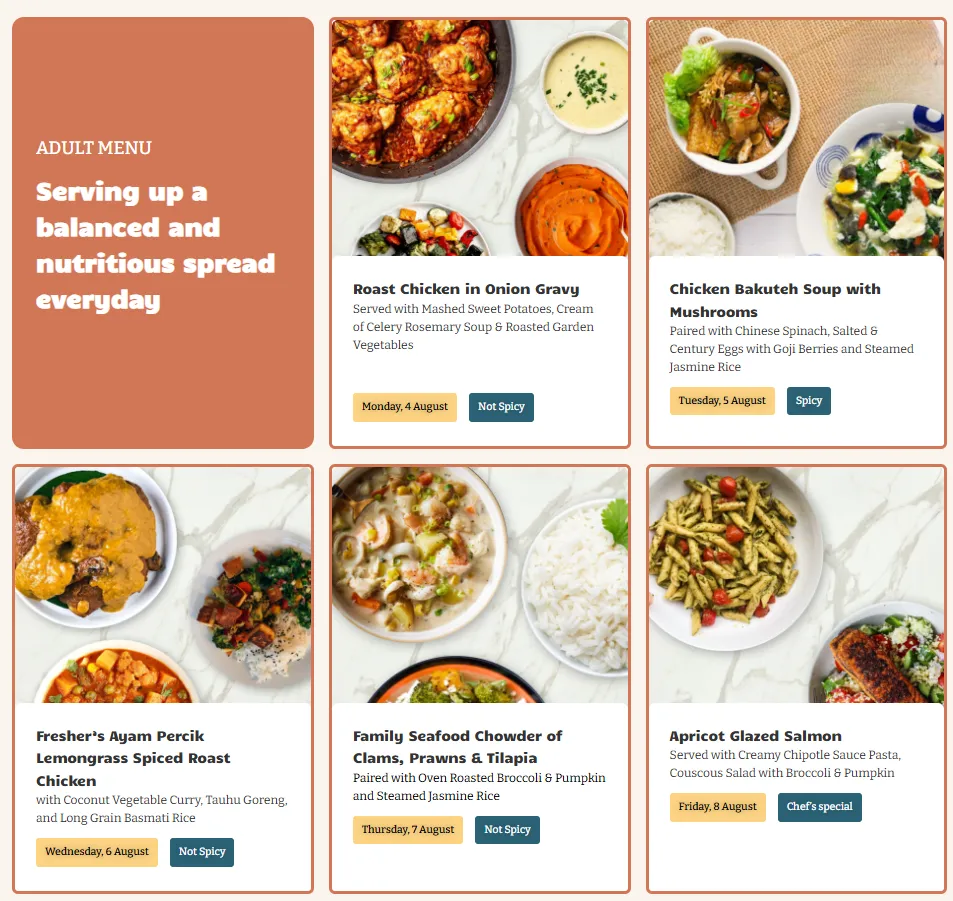Open the Roast Chicken in Onion Gravy photo
Screen dimensions: 953x901
(480, 138)
